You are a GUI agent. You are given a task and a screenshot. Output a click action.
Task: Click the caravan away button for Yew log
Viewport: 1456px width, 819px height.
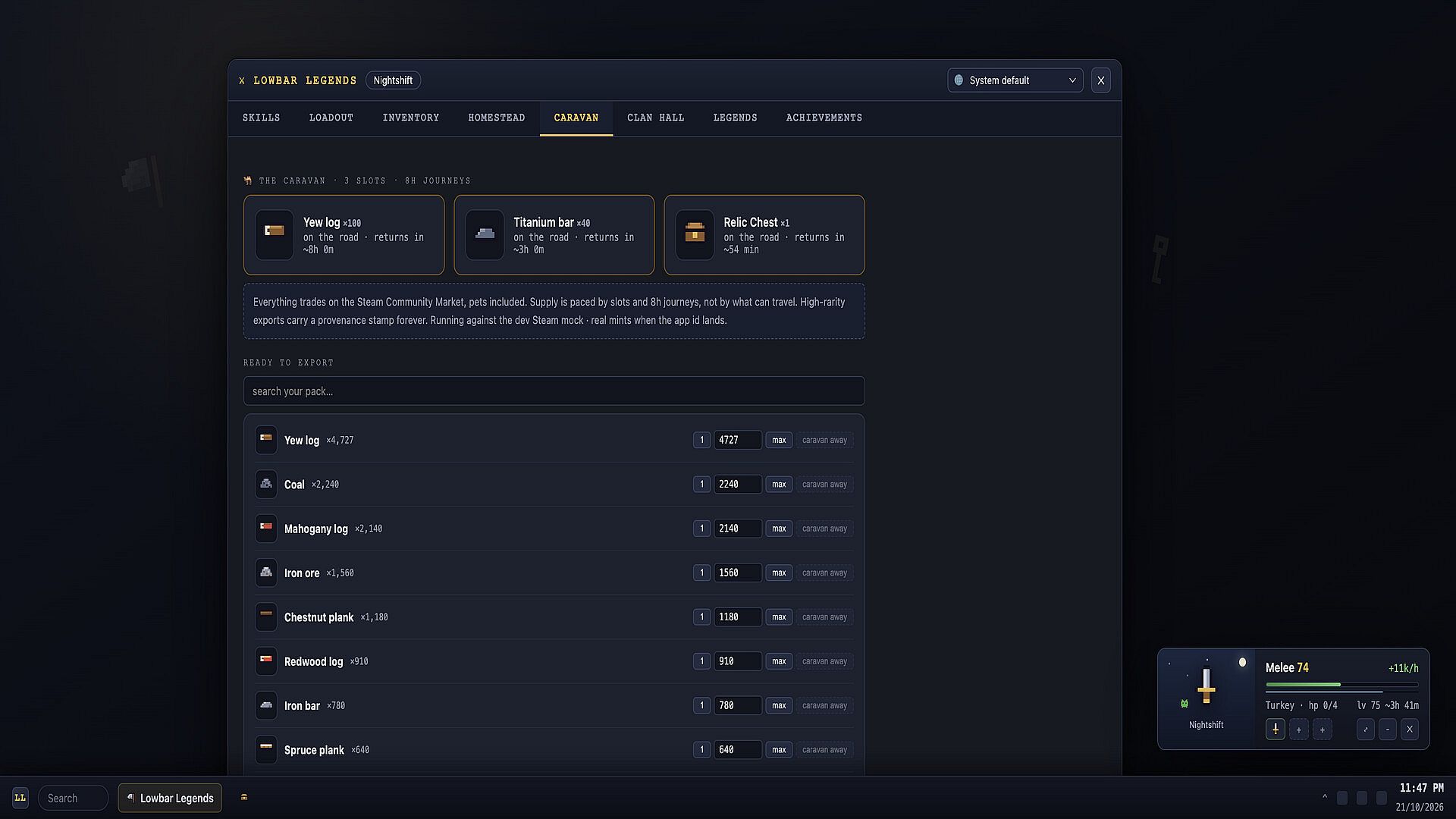824,440
